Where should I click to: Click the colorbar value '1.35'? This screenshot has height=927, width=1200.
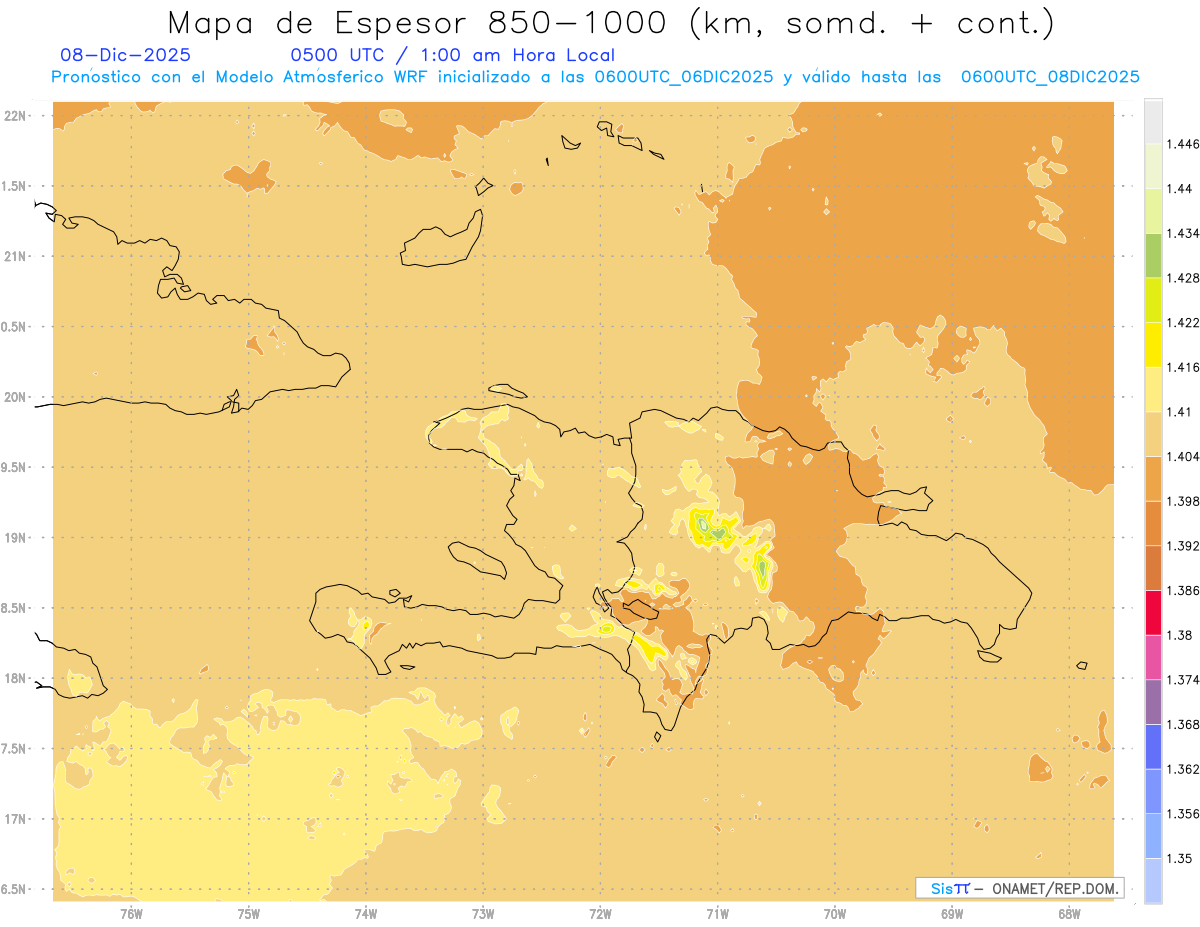pos(1180,858)
